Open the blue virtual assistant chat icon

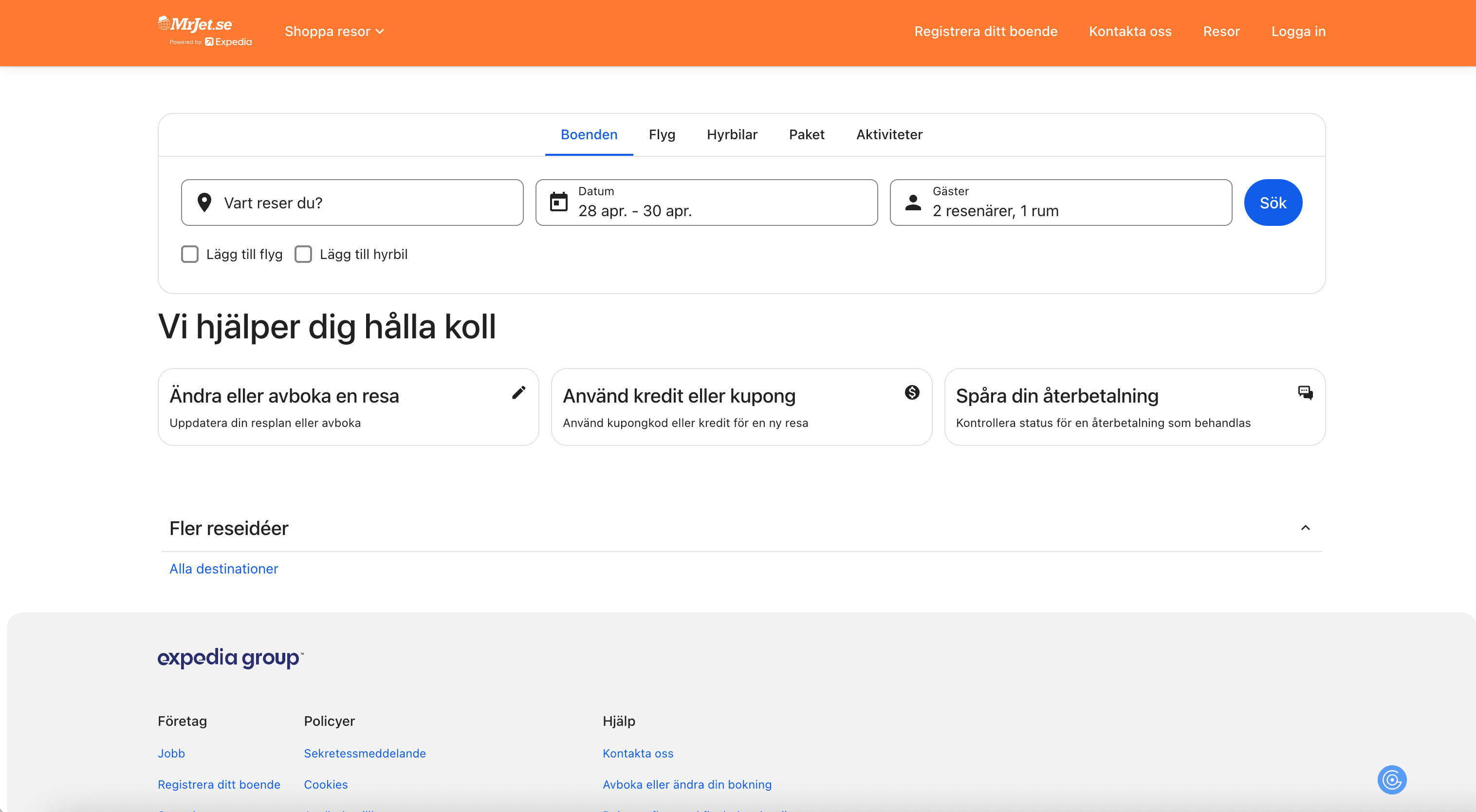click(1392, 780)
